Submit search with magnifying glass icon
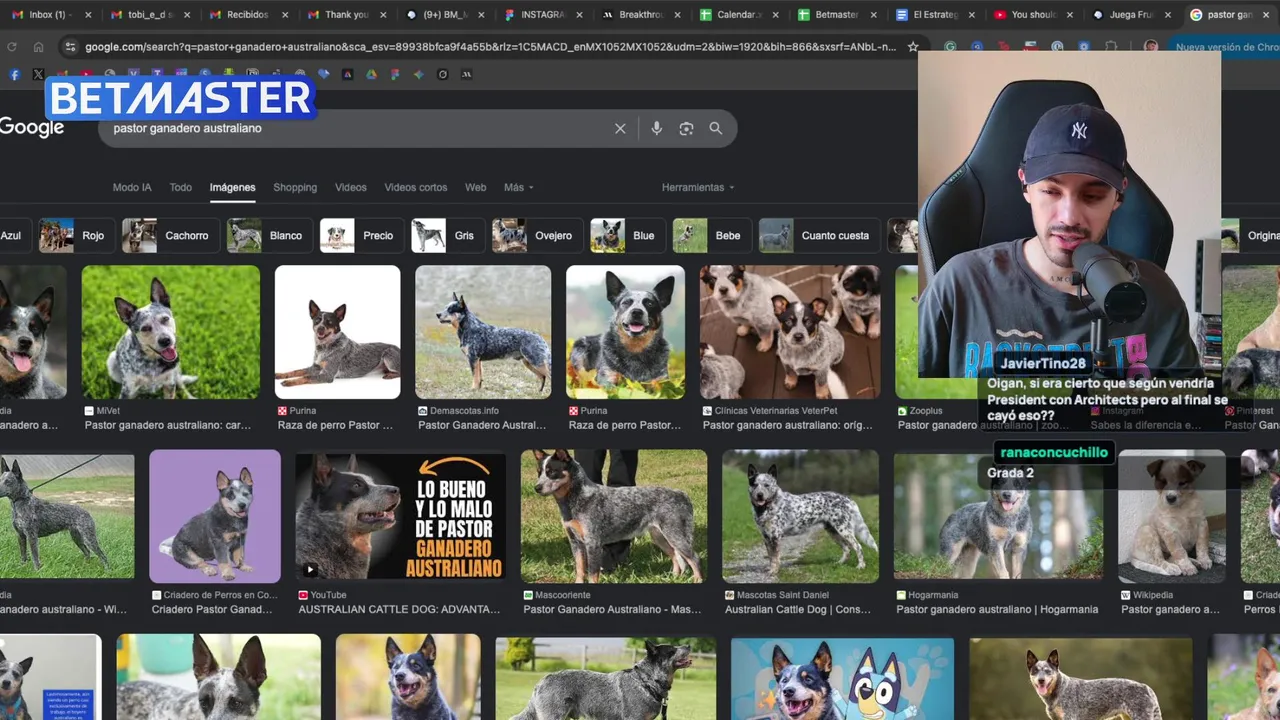 pos(716,128)
